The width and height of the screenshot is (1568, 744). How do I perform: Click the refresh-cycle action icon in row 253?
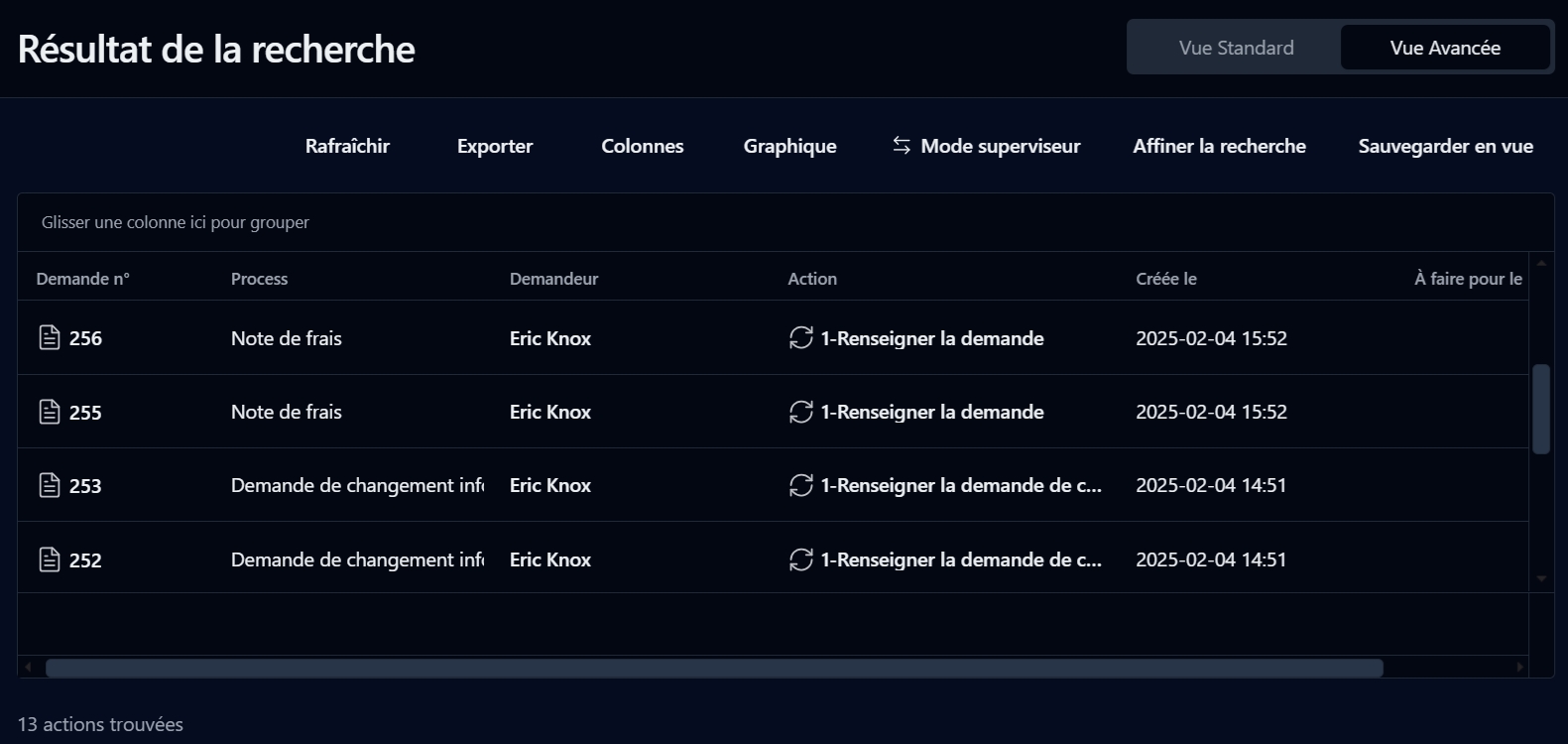point(800,485)
